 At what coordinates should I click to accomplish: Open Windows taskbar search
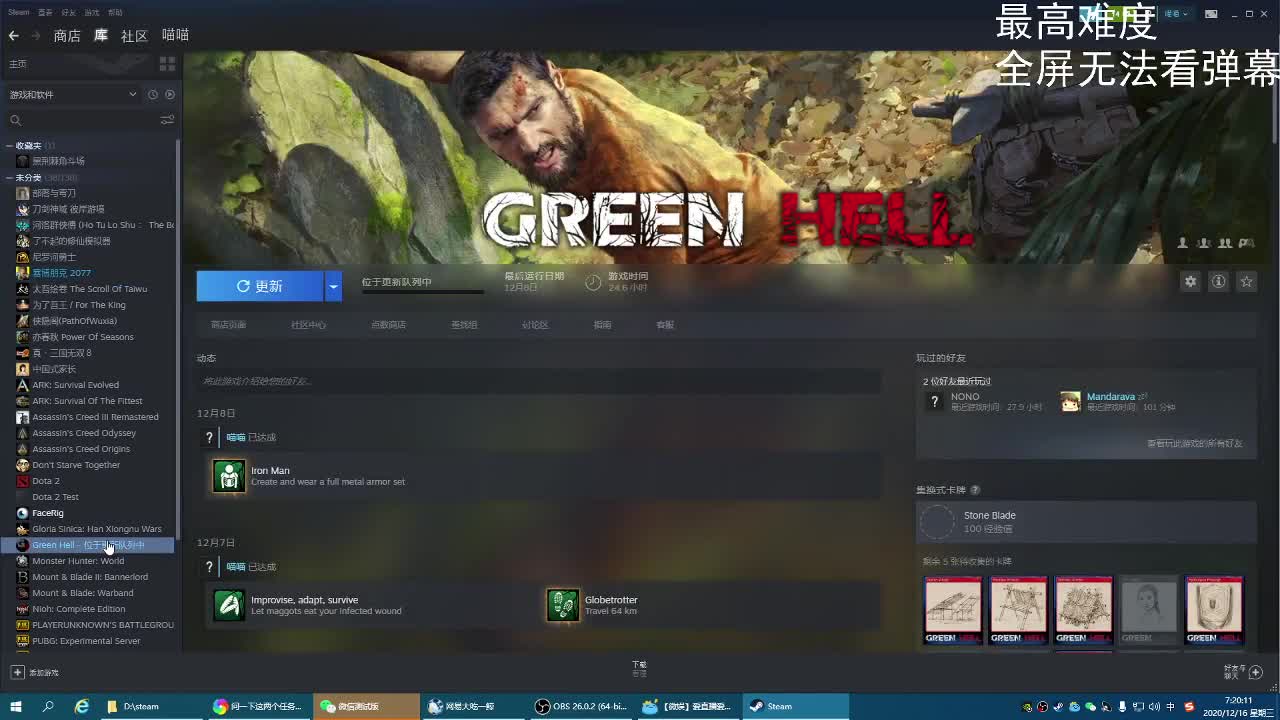click(48, 706)
